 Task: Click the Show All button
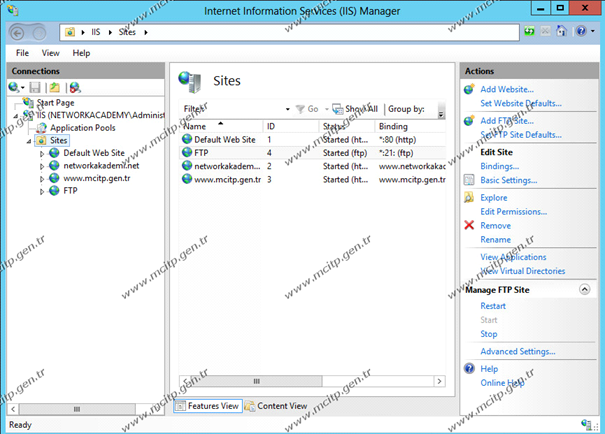[x=355, y=109]
